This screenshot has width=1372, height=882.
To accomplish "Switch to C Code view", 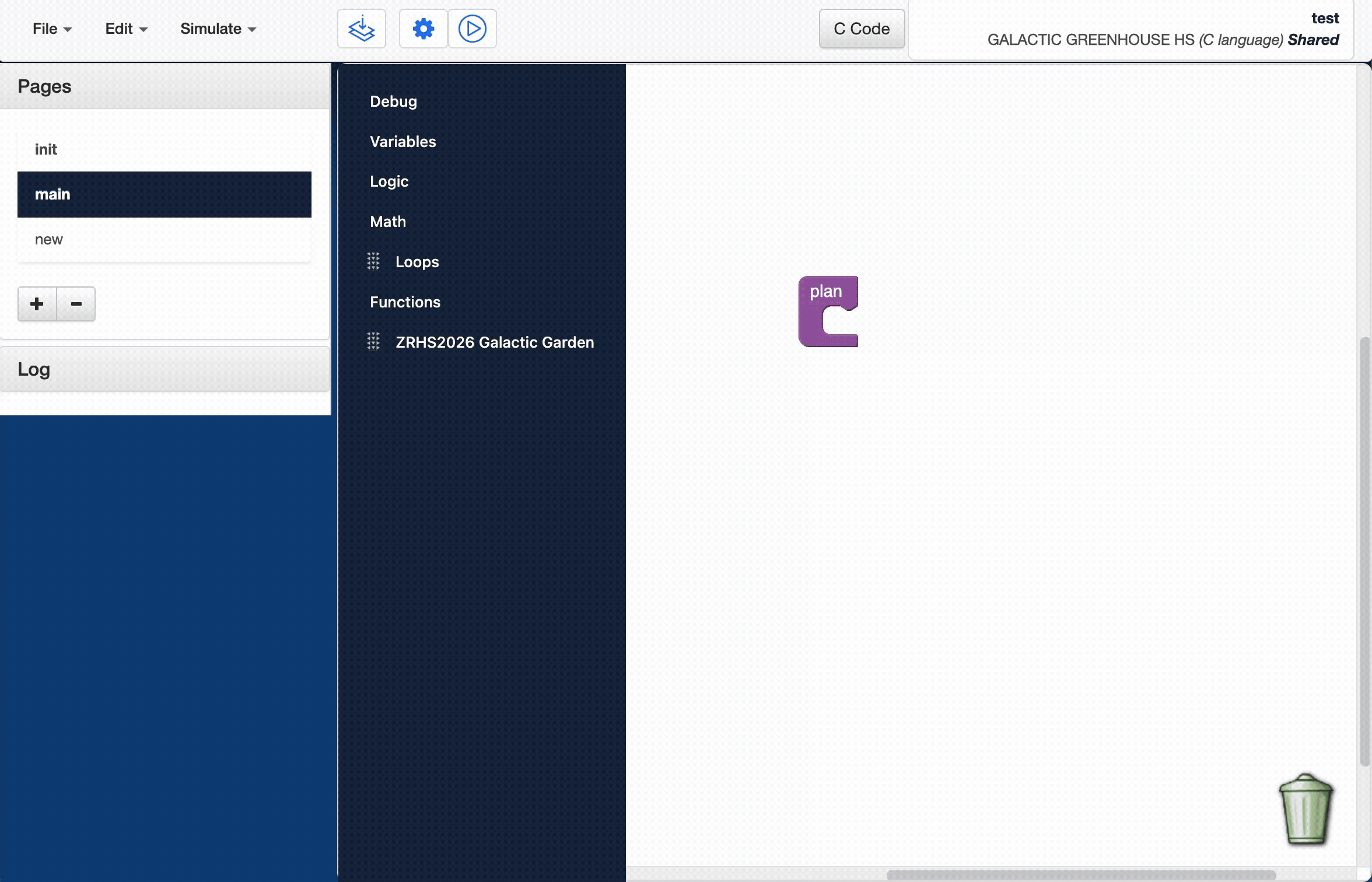I will [861, 29].
